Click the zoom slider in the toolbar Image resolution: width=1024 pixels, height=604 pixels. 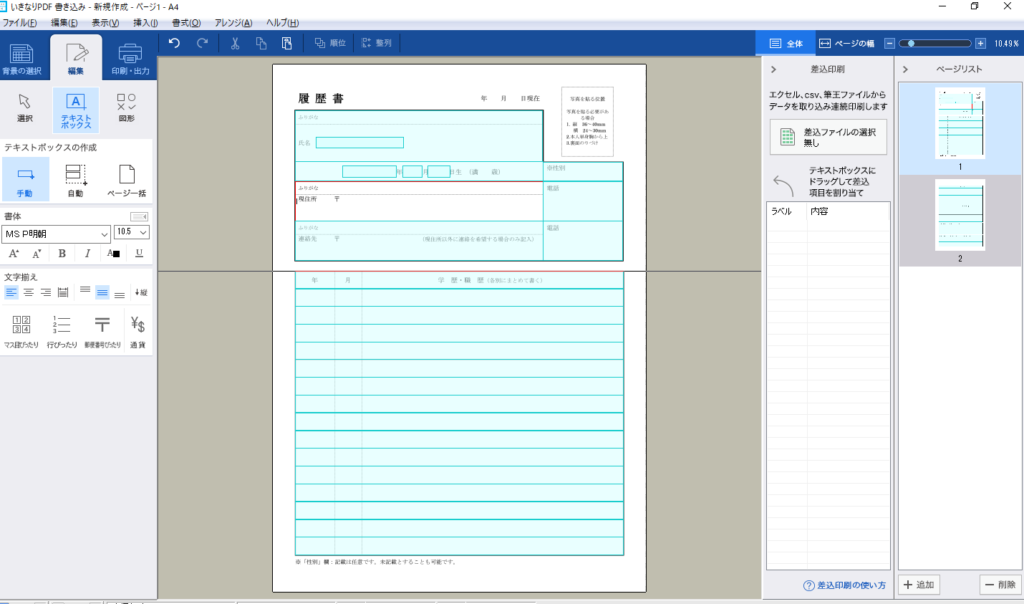[935, 43]
